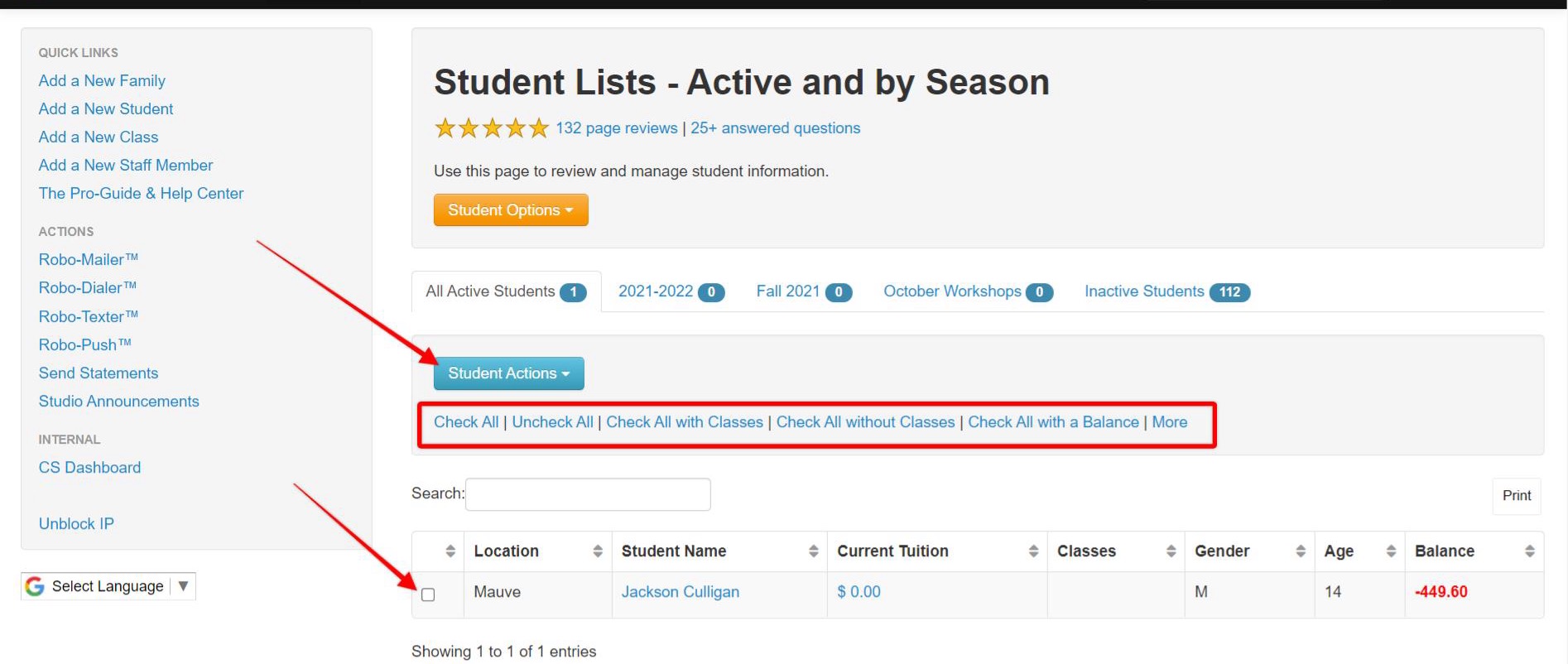1568x664 pixels.
Task: Click Add a New Staff Member
Action: 126,165
